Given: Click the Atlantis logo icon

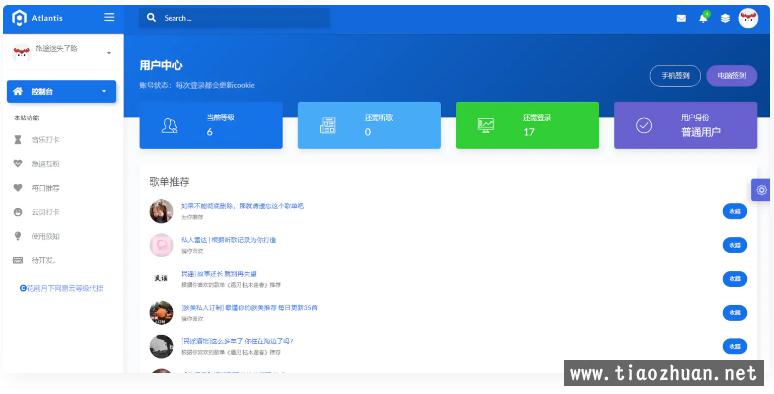Looking at the screenshot, I should pos(19,18).
